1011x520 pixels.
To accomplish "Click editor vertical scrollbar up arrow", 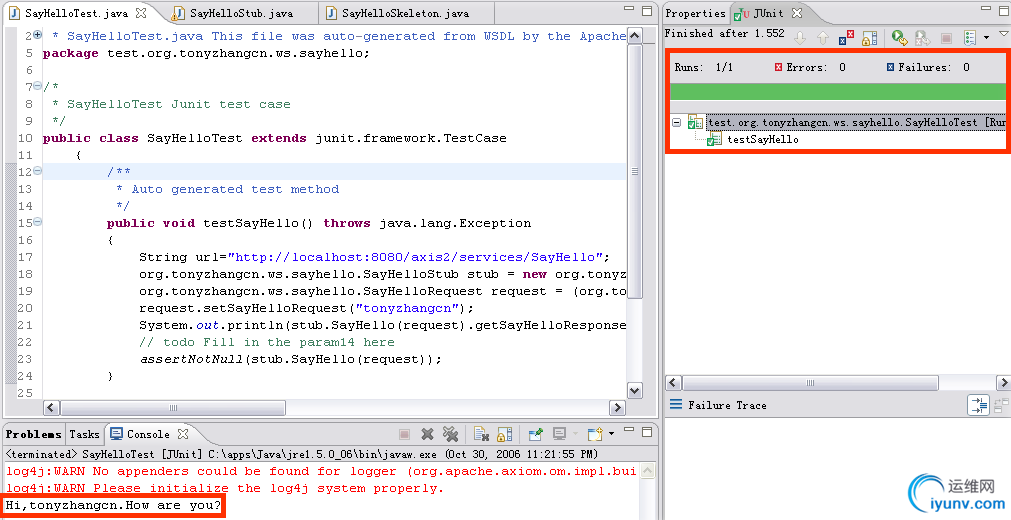I will 634,35.
